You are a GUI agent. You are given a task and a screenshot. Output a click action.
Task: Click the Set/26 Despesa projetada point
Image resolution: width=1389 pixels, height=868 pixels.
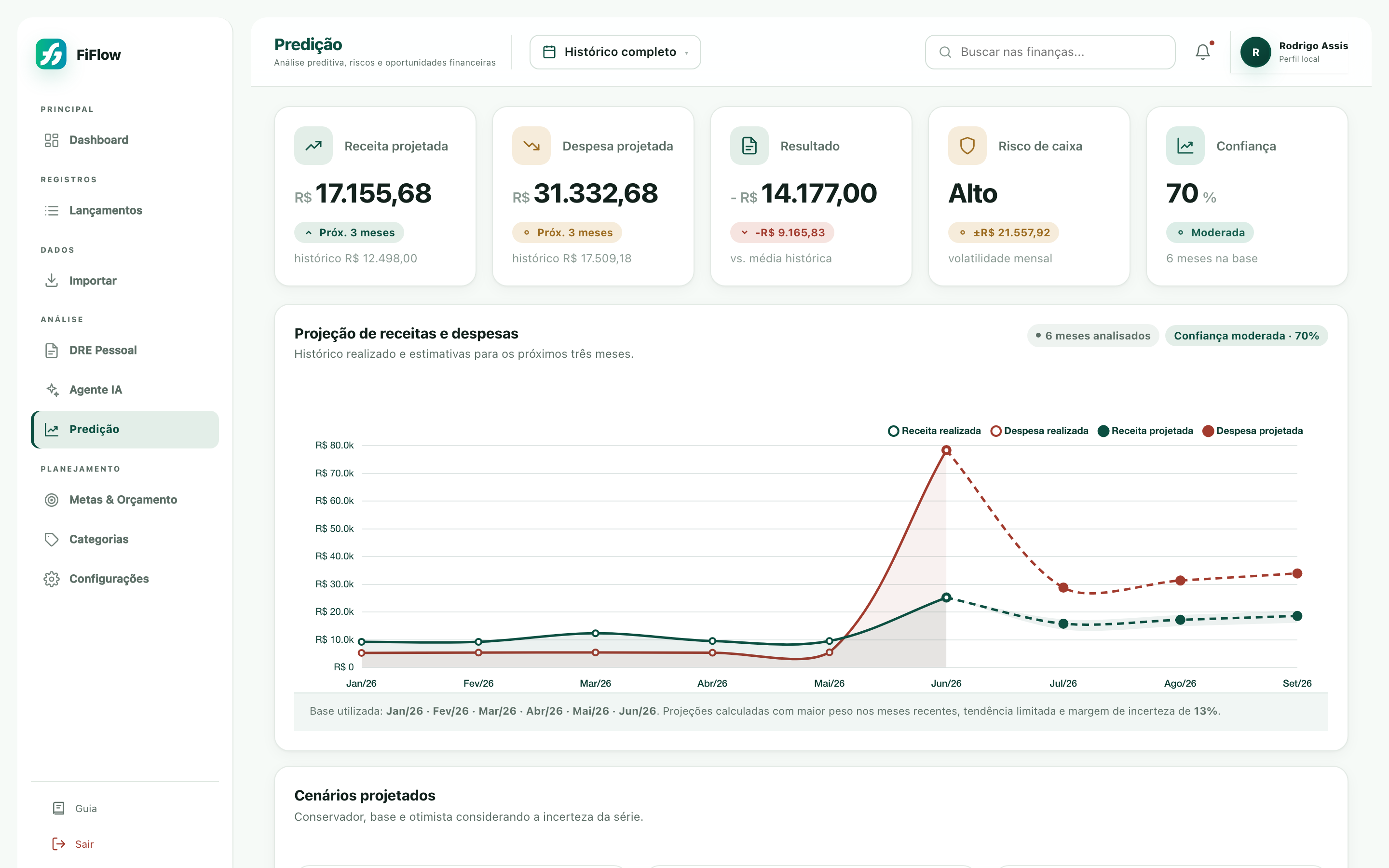point(1297,573)
